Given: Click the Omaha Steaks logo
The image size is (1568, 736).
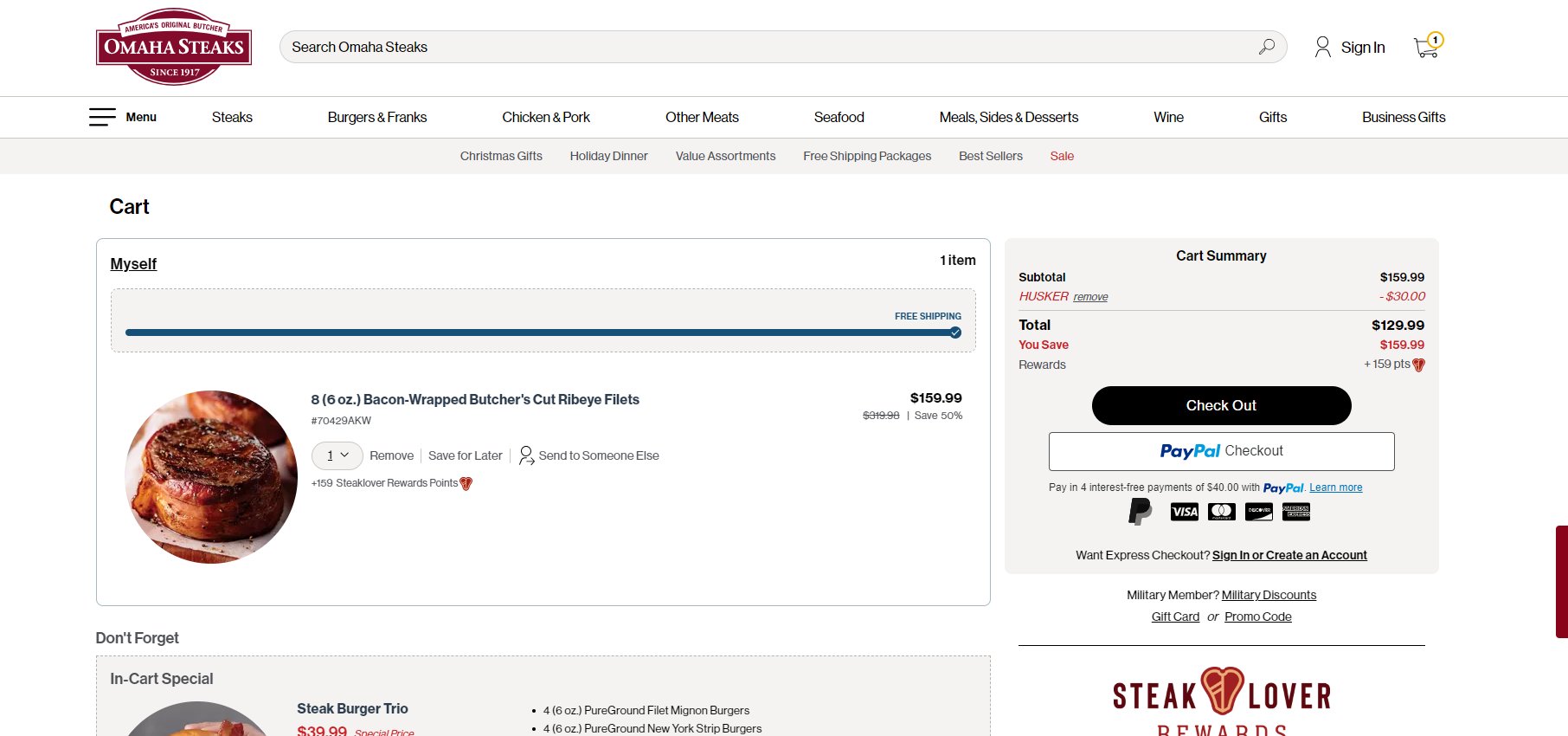Looking at the screenshot, I should tap(174, 47).
